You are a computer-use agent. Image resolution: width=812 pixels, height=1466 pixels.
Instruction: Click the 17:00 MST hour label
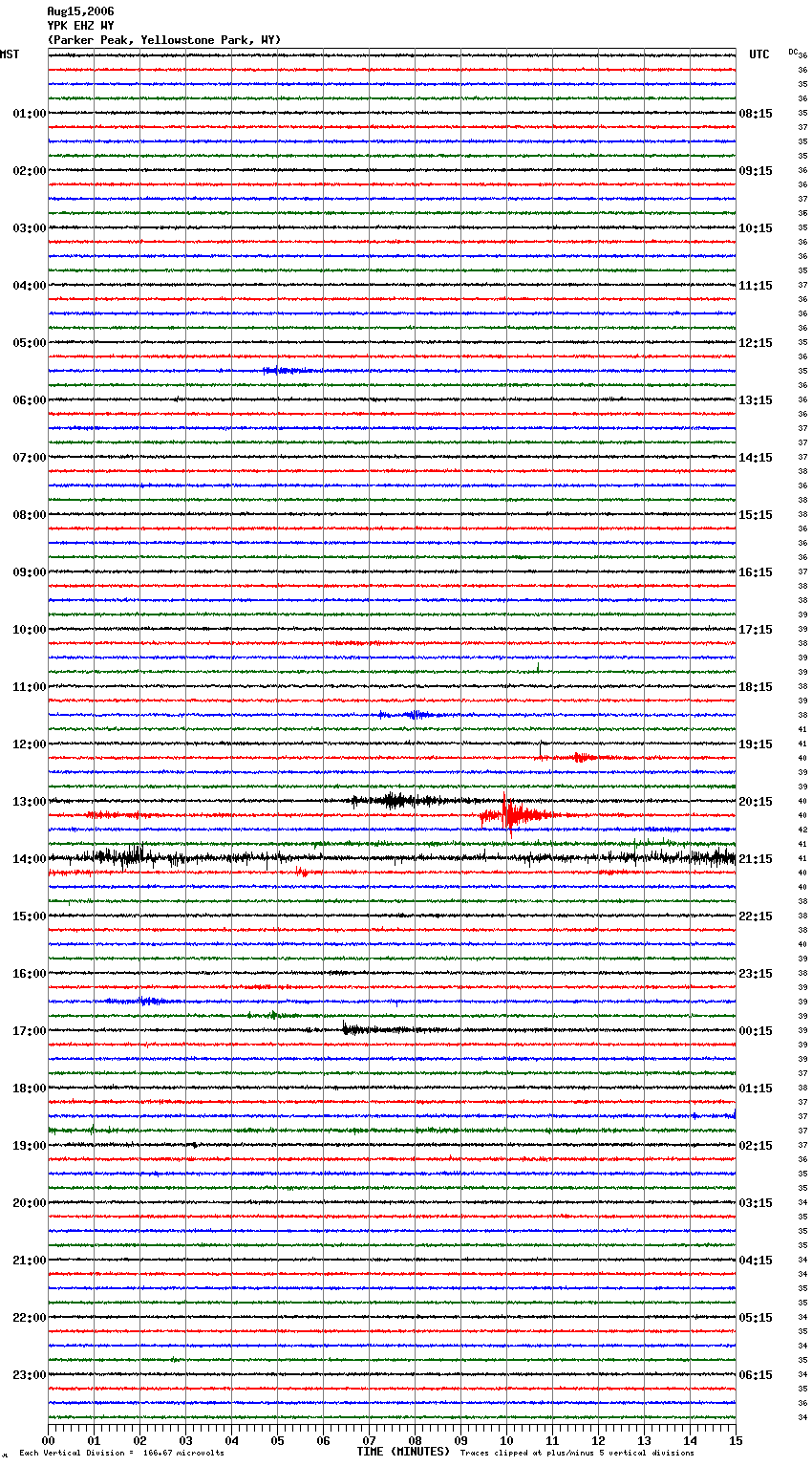click(30, 1031)
